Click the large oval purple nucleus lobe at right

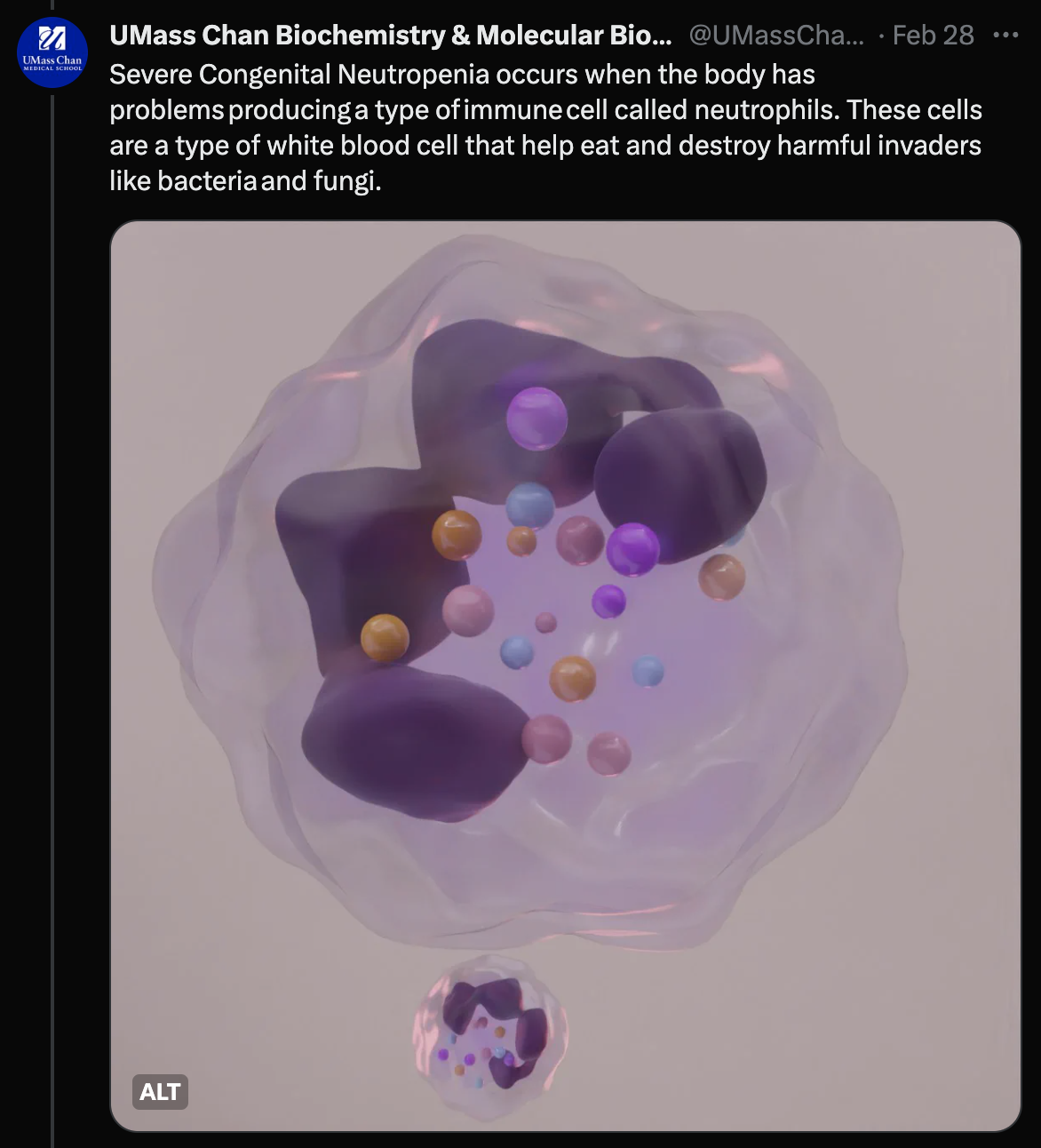pos(679,486)
